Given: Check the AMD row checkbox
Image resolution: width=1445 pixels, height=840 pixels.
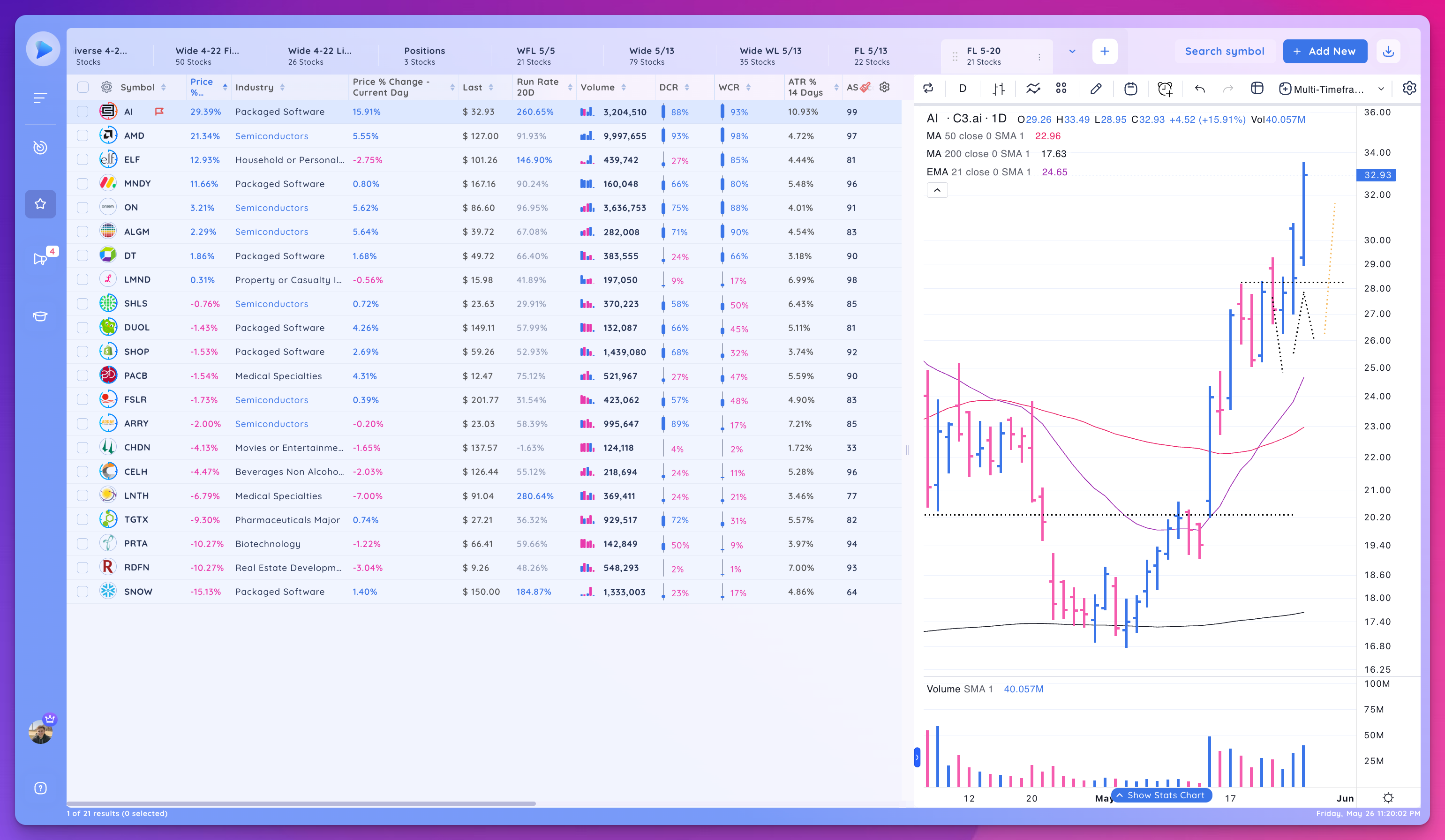Looking at the screenshot, I should [83, 136].
